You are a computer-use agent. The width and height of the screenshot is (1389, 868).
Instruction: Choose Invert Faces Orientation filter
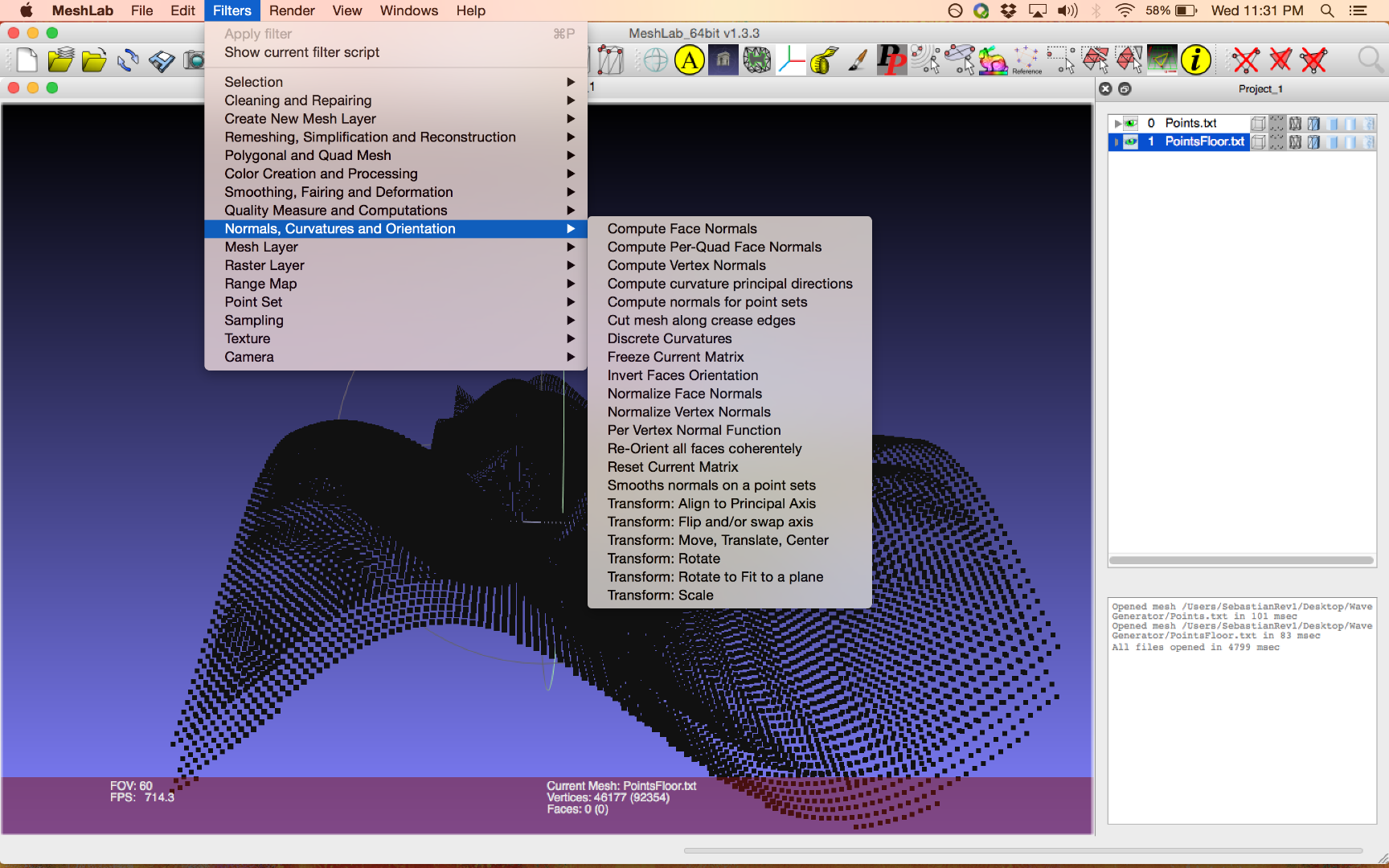click(x=682, y=375)
